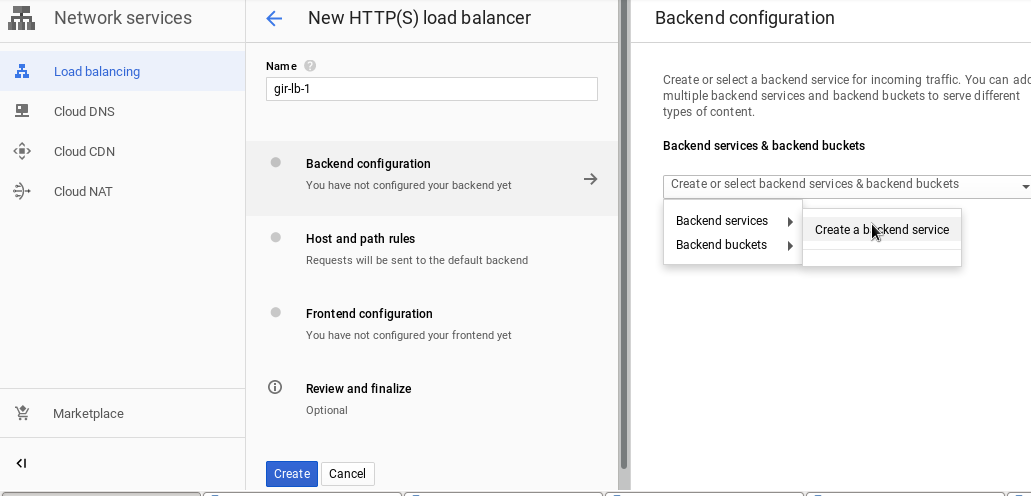Go back using the blue arrow
The width and height of the screenshot is (1031, 496).
click(274, 18)
